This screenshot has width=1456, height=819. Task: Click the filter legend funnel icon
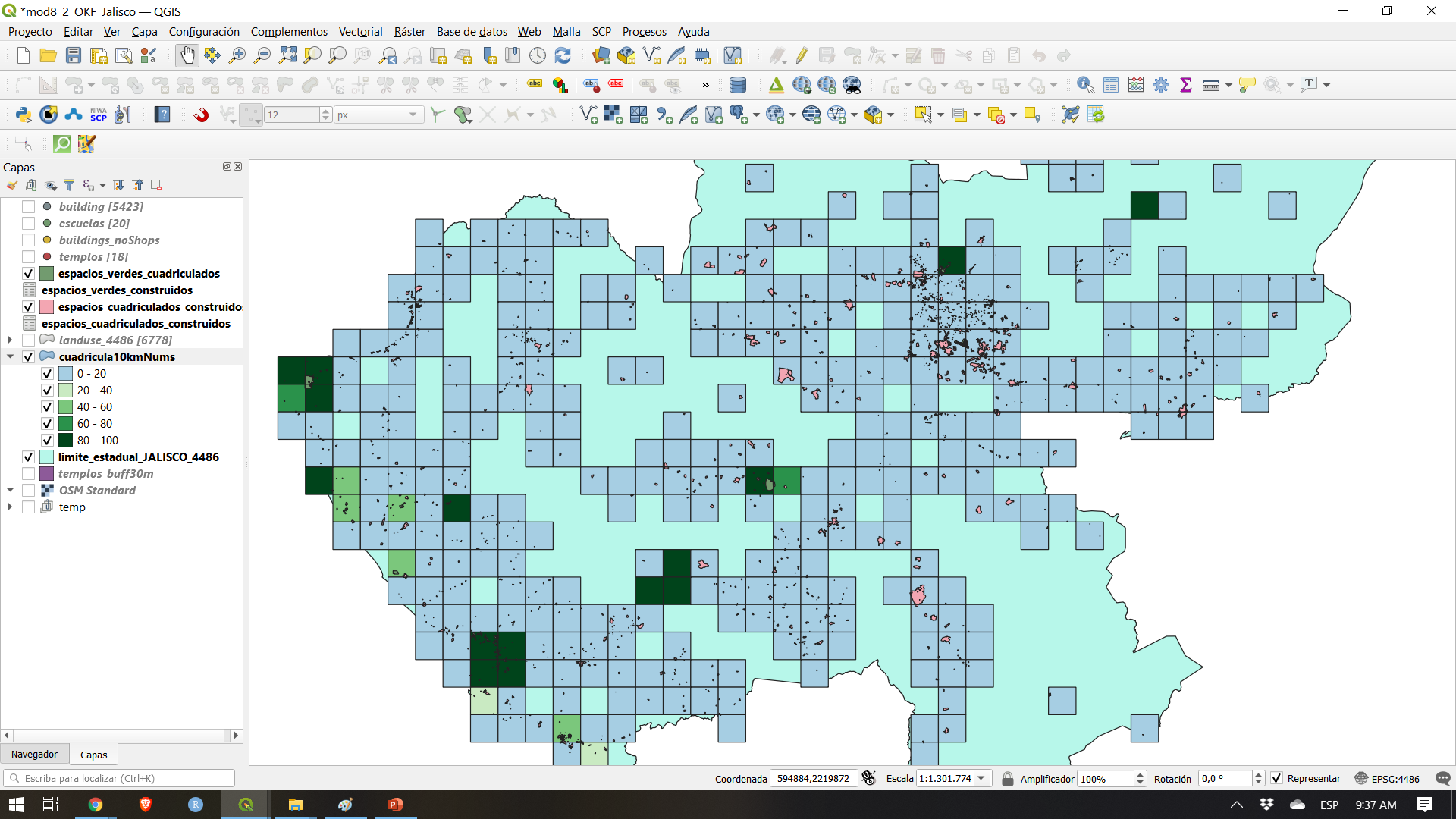pos(69,185)
